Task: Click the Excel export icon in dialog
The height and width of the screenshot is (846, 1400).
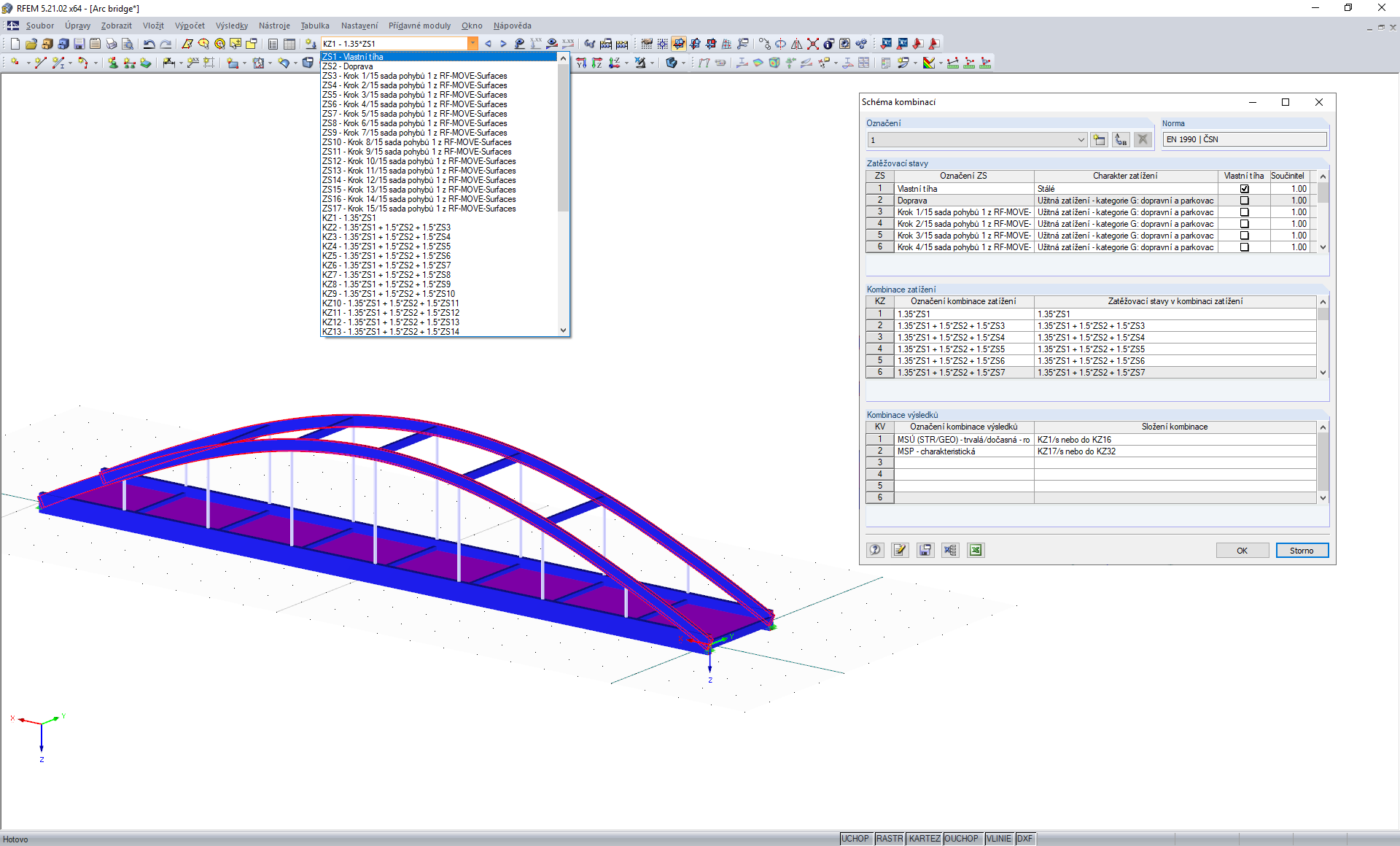Action: [976, 551]
